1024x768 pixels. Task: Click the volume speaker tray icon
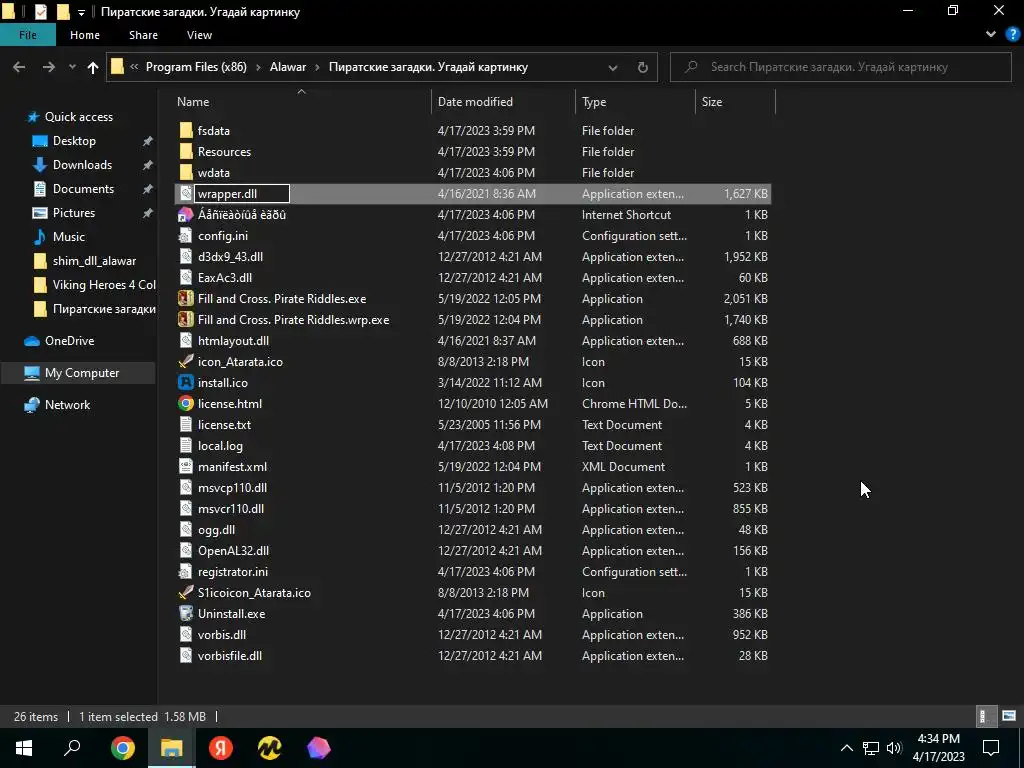click(894, 748)
